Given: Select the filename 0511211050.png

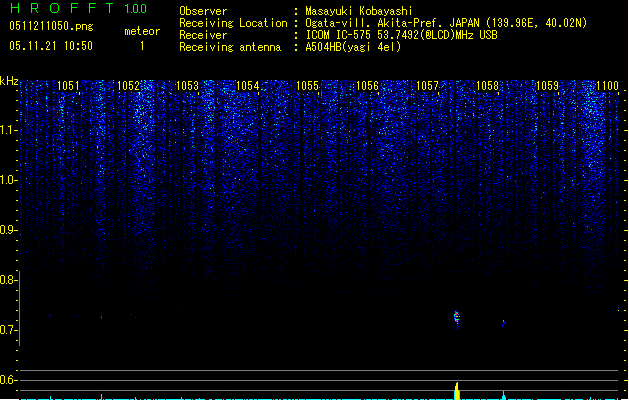Looking at the screenshot, I should point(51,26).
